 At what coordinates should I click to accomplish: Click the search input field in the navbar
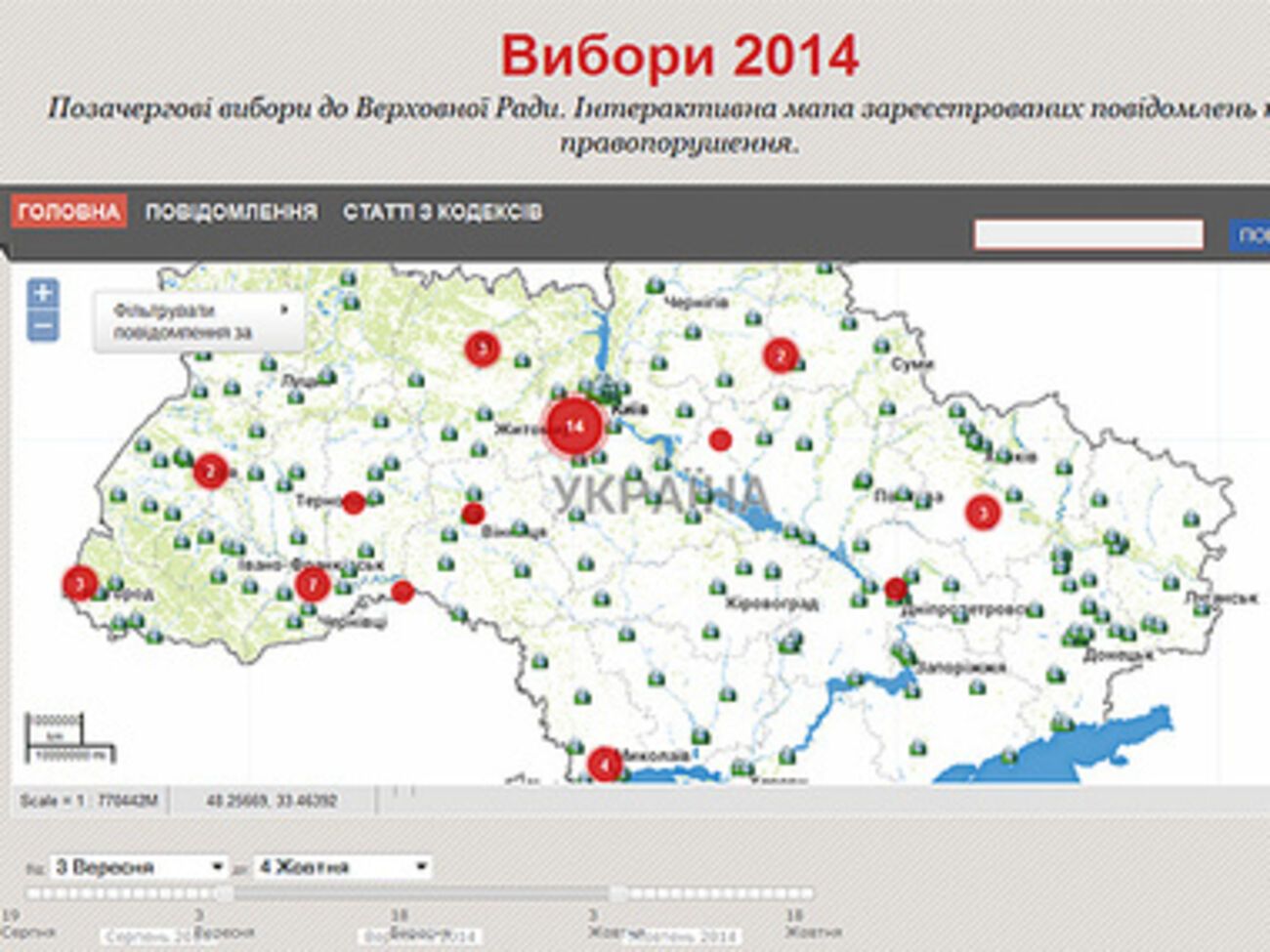(x=1088, y=234)
